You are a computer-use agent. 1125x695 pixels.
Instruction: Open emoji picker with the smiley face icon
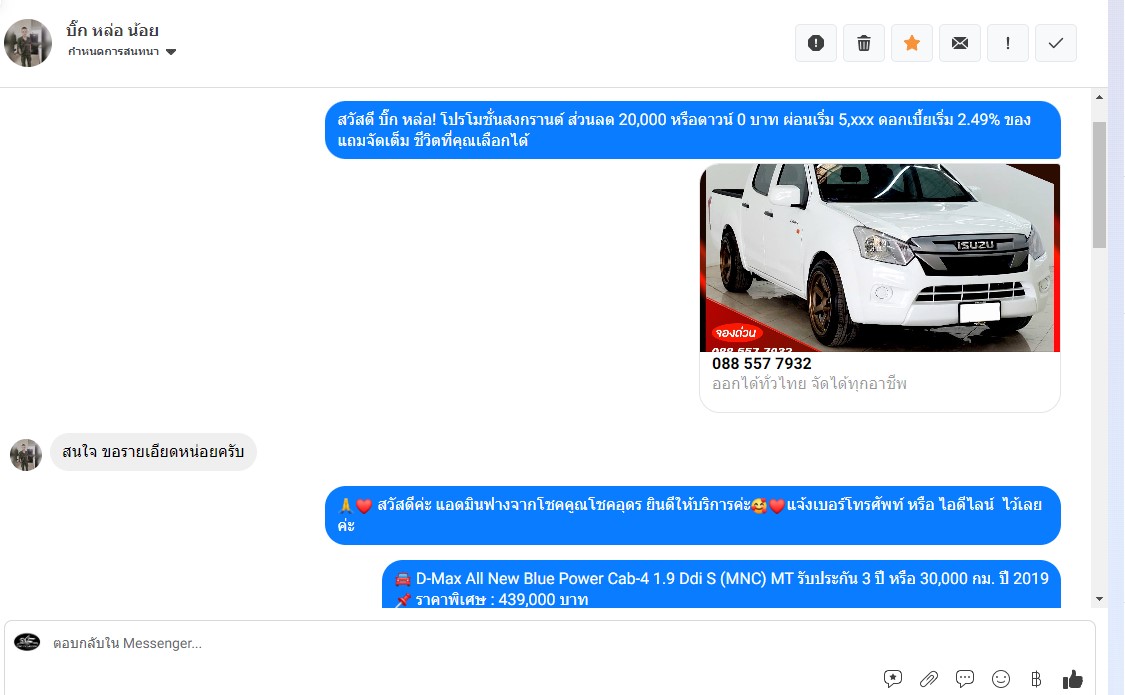tap(1001, 679)
